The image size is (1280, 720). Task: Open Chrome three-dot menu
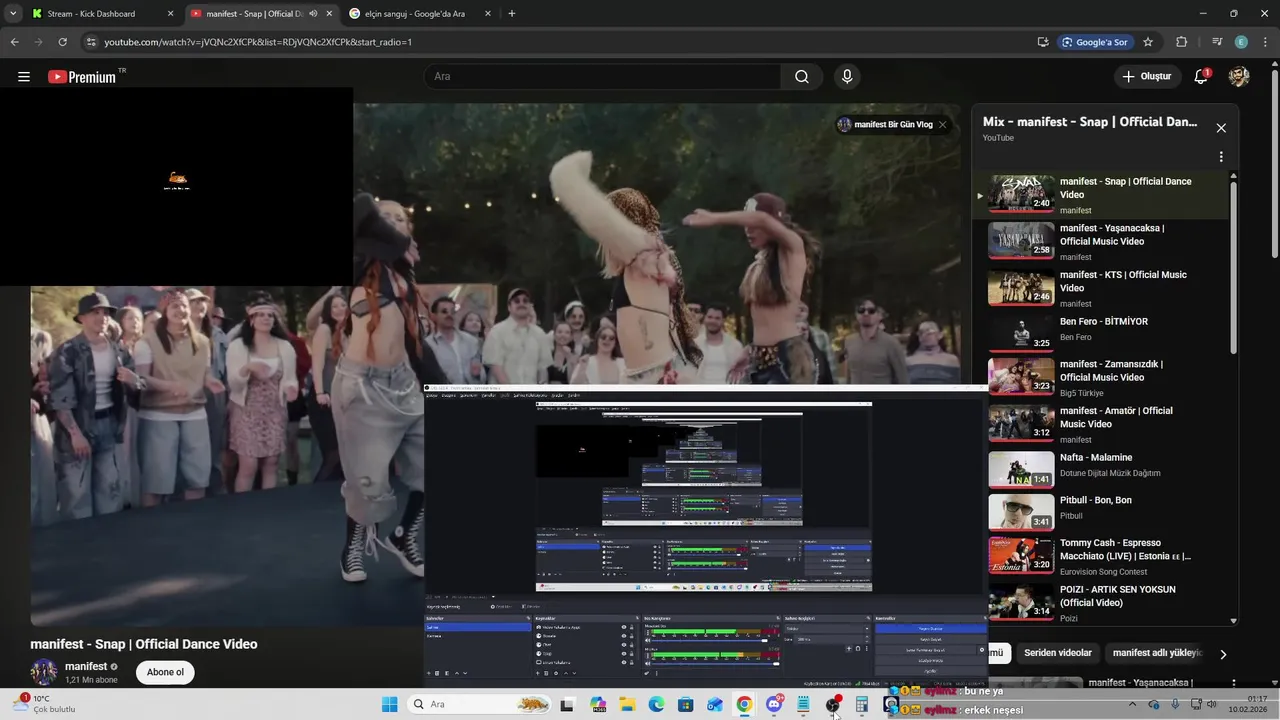(1265, 42)
